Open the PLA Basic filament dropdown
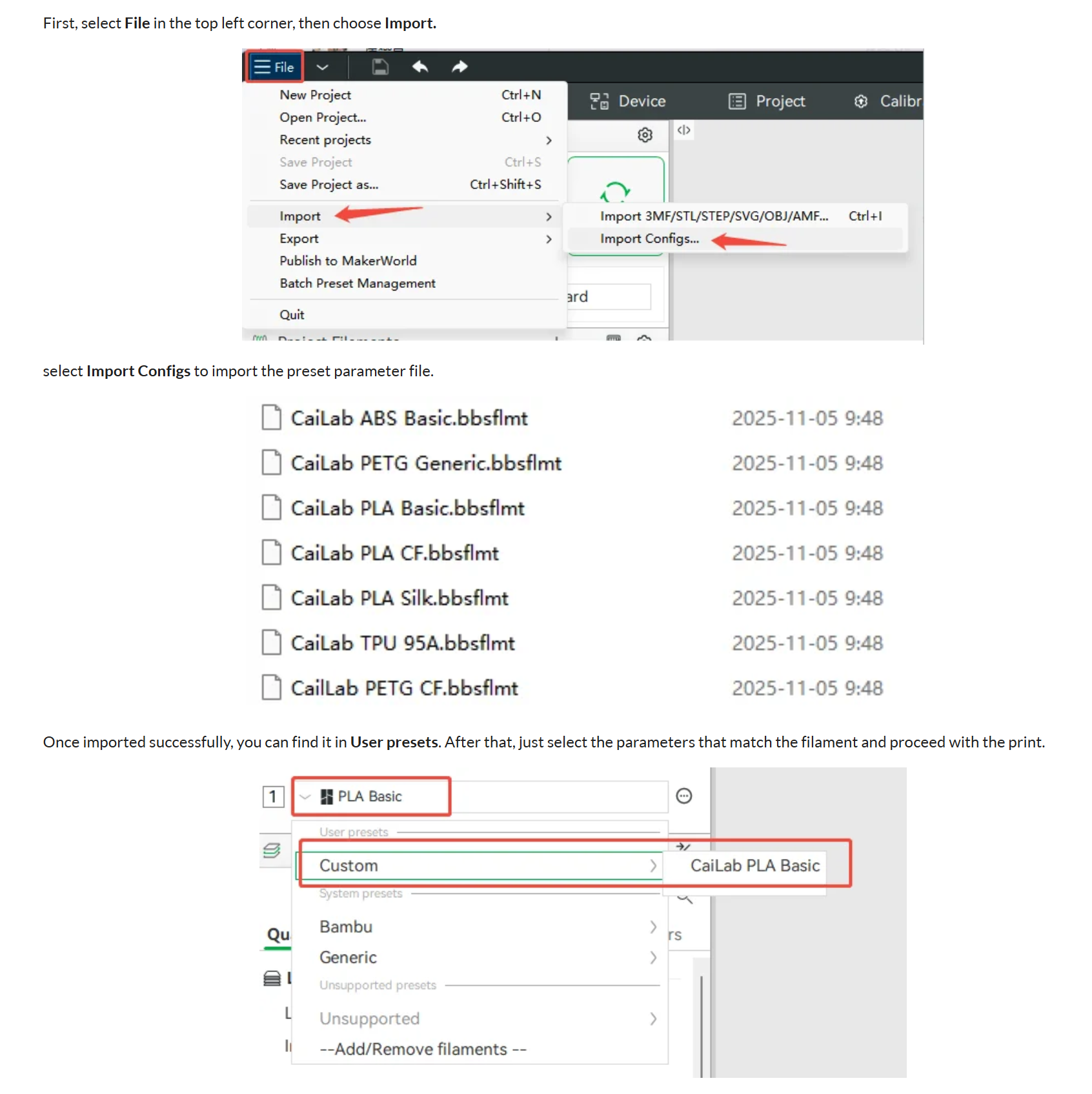The width and height of the screenshot is (1092, 1094). [371, 796]
